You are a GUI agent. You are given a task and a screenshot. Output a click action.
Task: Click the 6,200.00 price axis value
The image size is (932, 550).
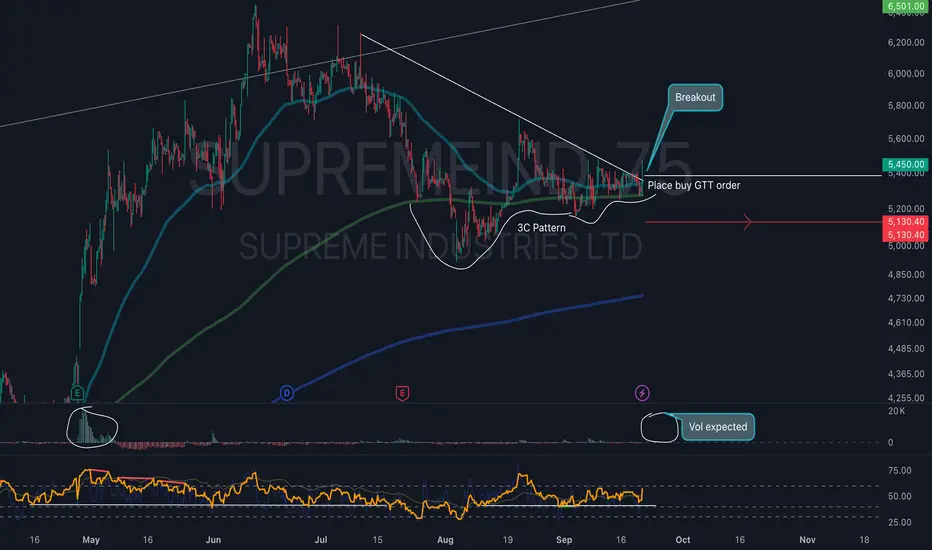coord(906,43)
